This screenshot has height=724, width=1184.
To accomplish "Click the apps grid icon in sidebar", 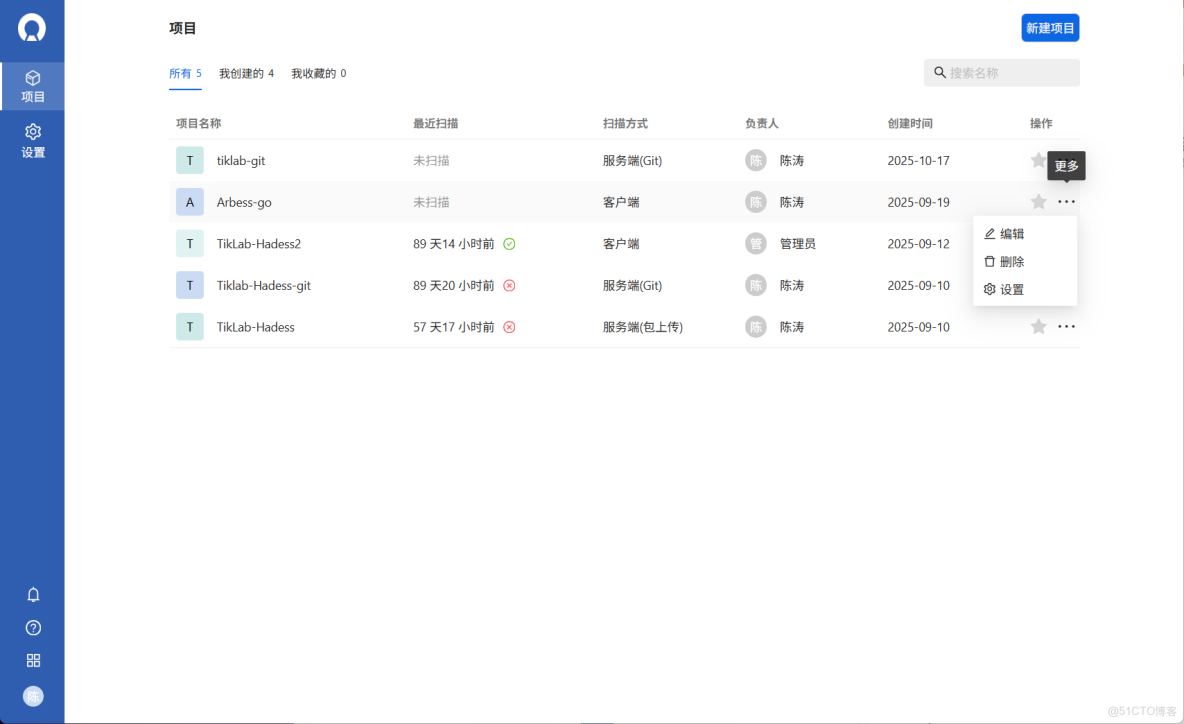I will [33, 660].
